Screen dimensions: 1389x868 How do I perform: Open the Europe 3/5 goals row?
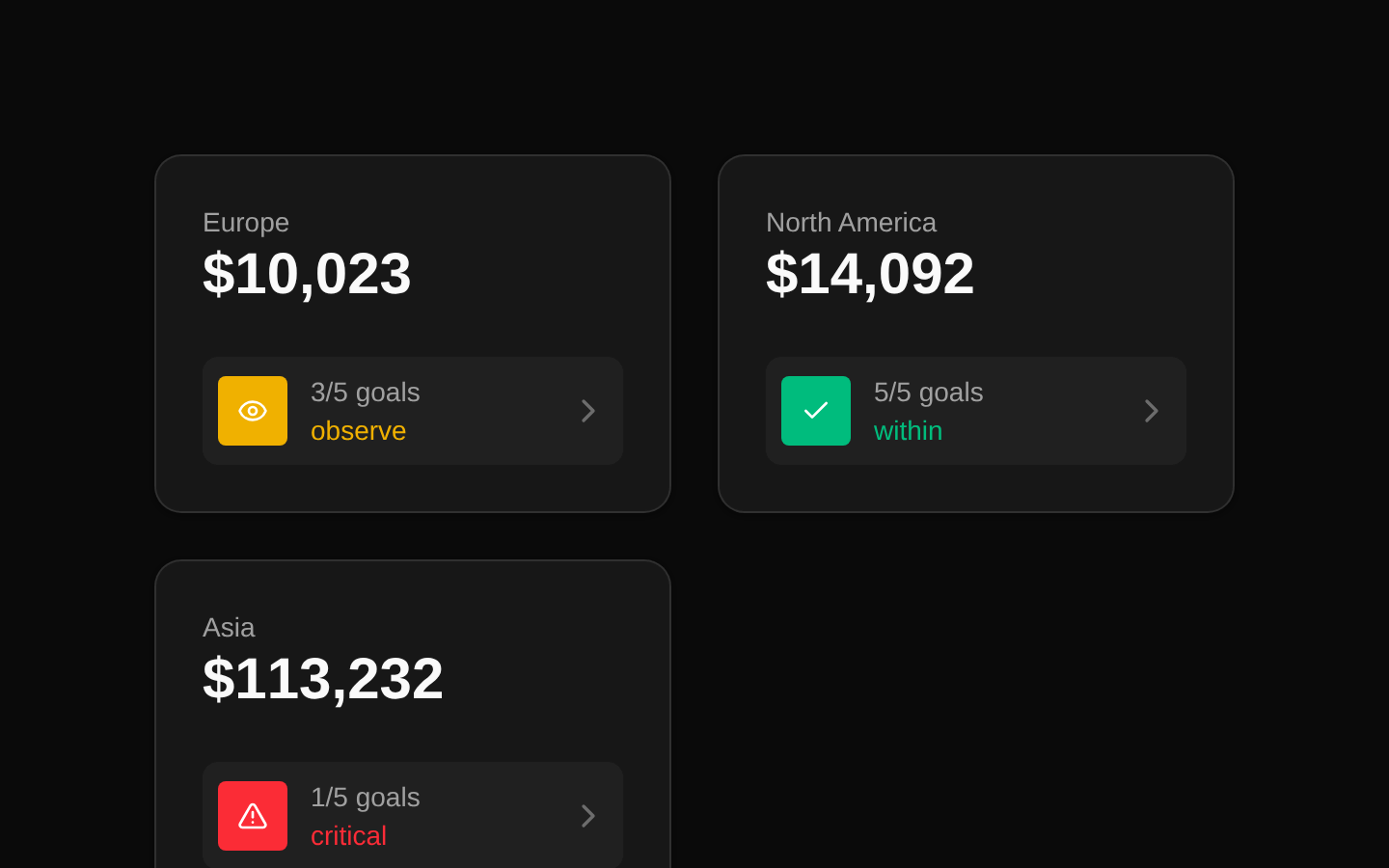click(x=413, y=411)
